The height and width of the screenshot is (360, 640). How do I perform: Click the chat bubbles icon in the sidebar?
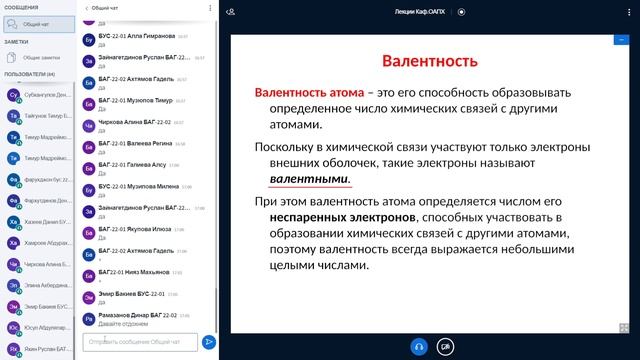12,24
